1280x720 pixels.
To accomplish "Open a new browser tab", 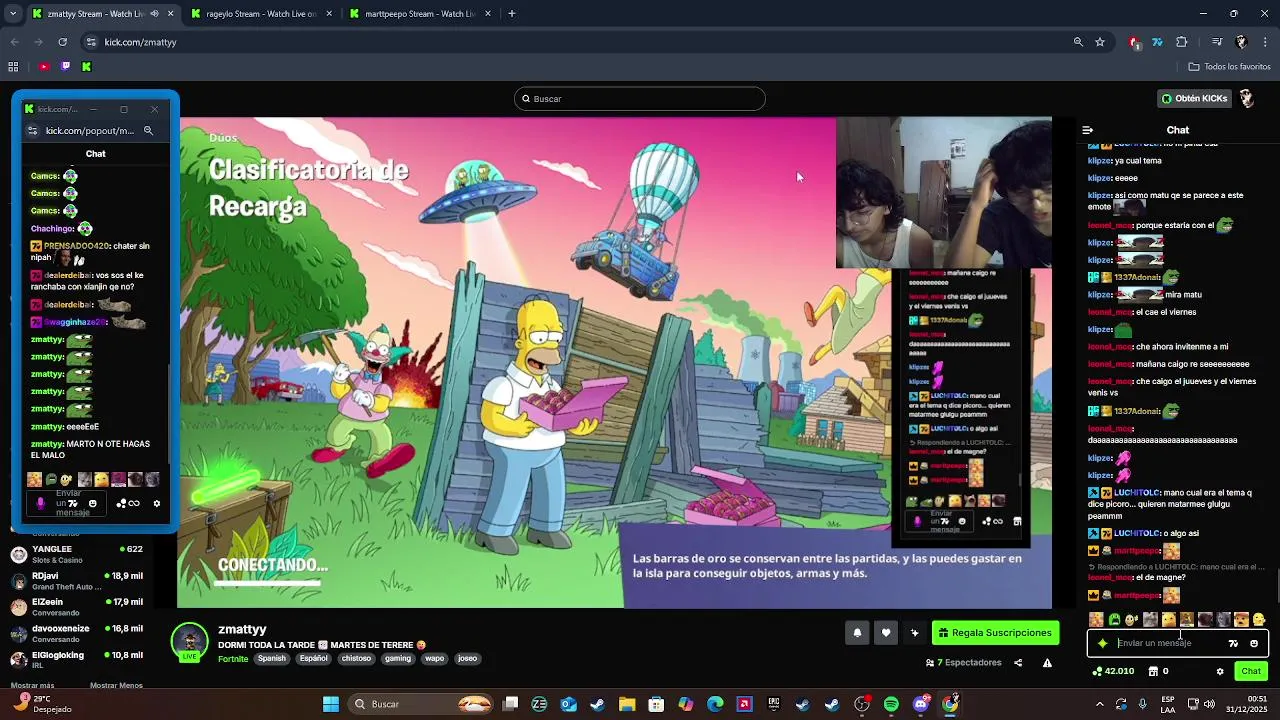I will 512,14.
